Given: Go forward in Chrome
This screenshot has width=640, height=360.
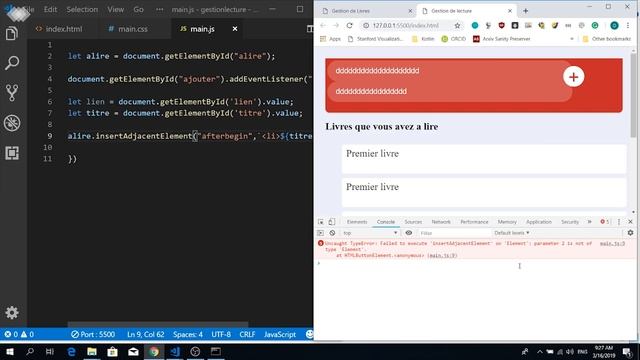Looking at the screenshot, I should pos(336,25).
